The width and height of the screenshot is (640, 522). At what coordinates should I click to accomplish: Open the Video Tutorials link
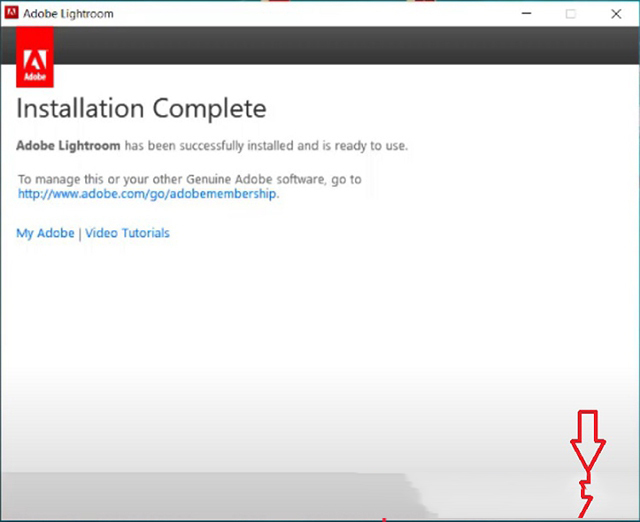127,233
